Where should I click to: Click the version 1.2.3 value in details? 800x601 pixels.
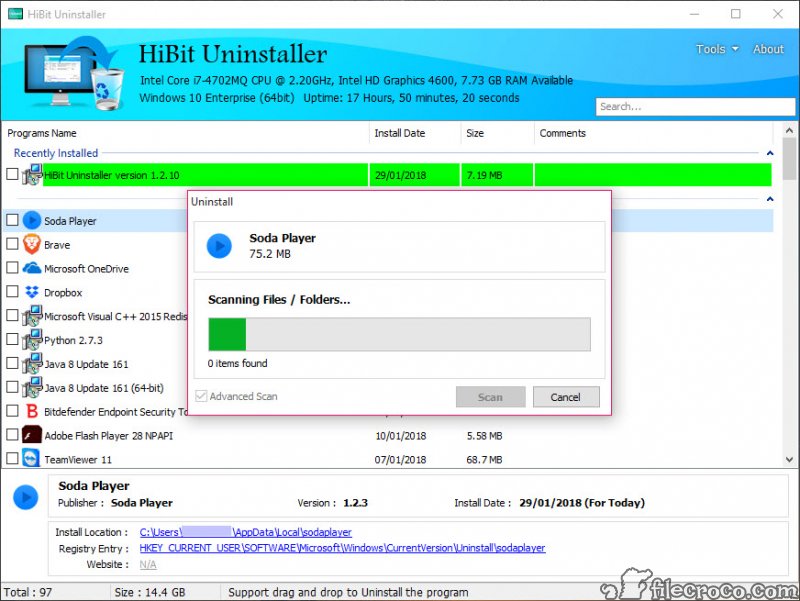coord(355,503)
